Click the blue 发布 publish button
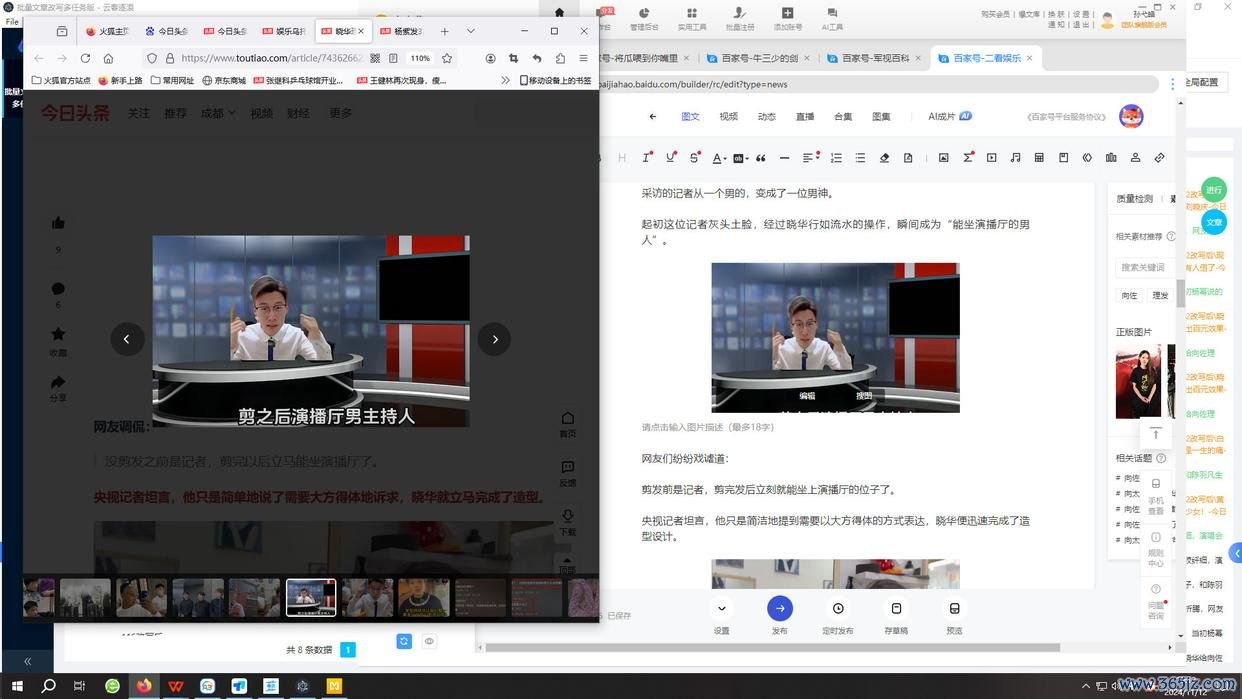1242x699 pixels. [780, 608]
